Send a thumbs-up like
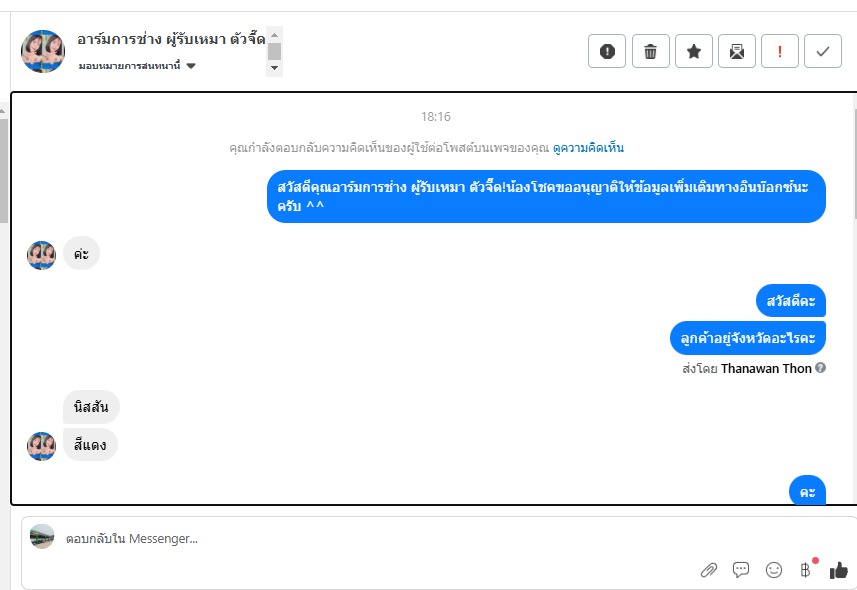Viewport: 857px width, 590px height. pyautogui.click(x=838, y=570)
